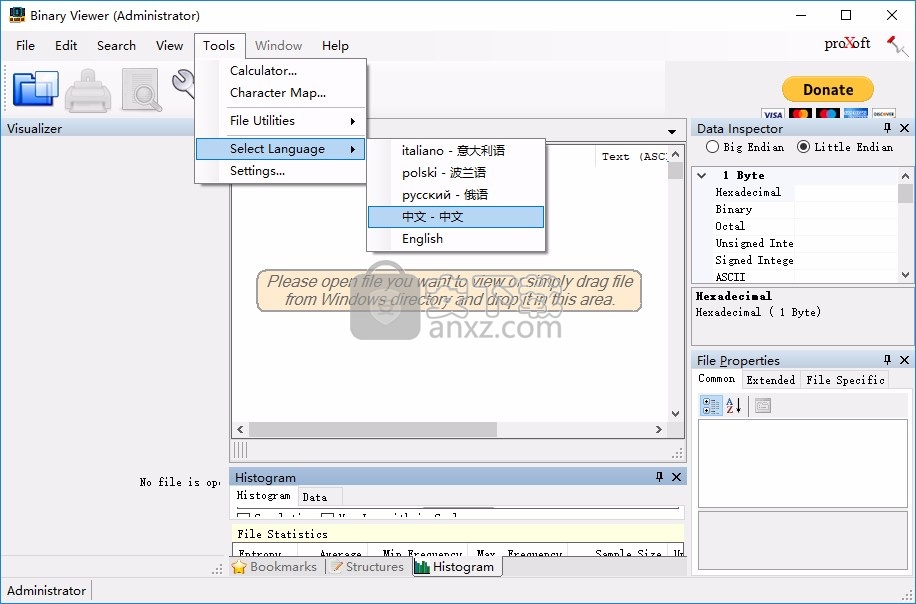Click the Binary Viewer app icon in title bar

tap(16, 15)
